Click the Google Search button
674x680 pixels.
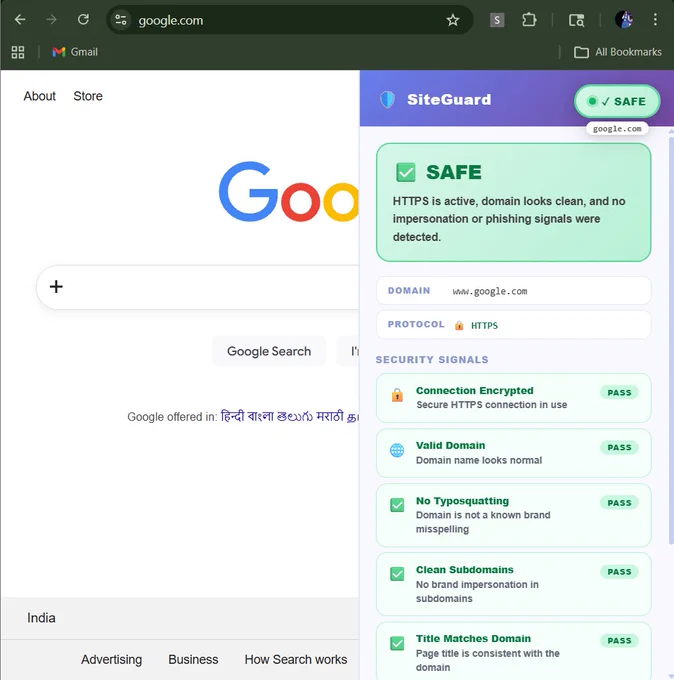(x=269, y=351)
